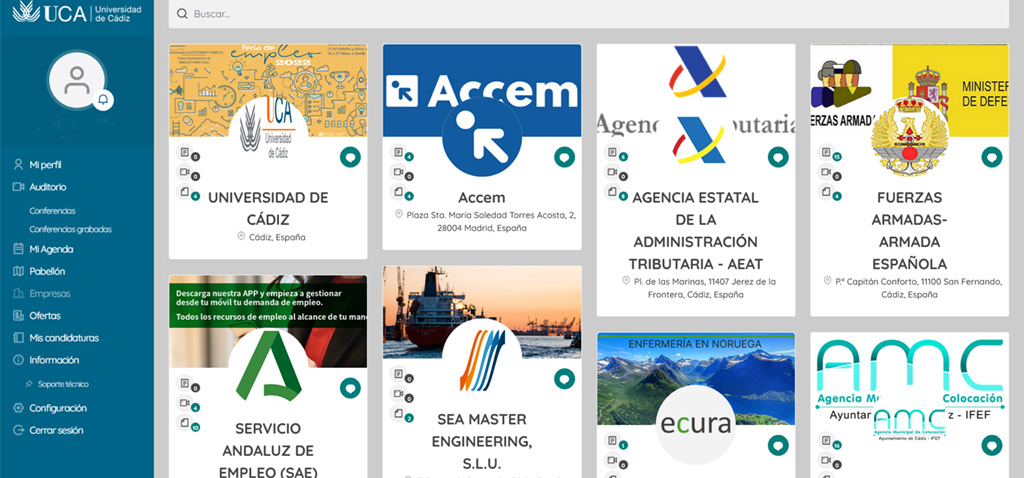The image size is (1024, 478).
Task: Open the Agencia Municipal de Colocación banner
Action: pos(909,380)
